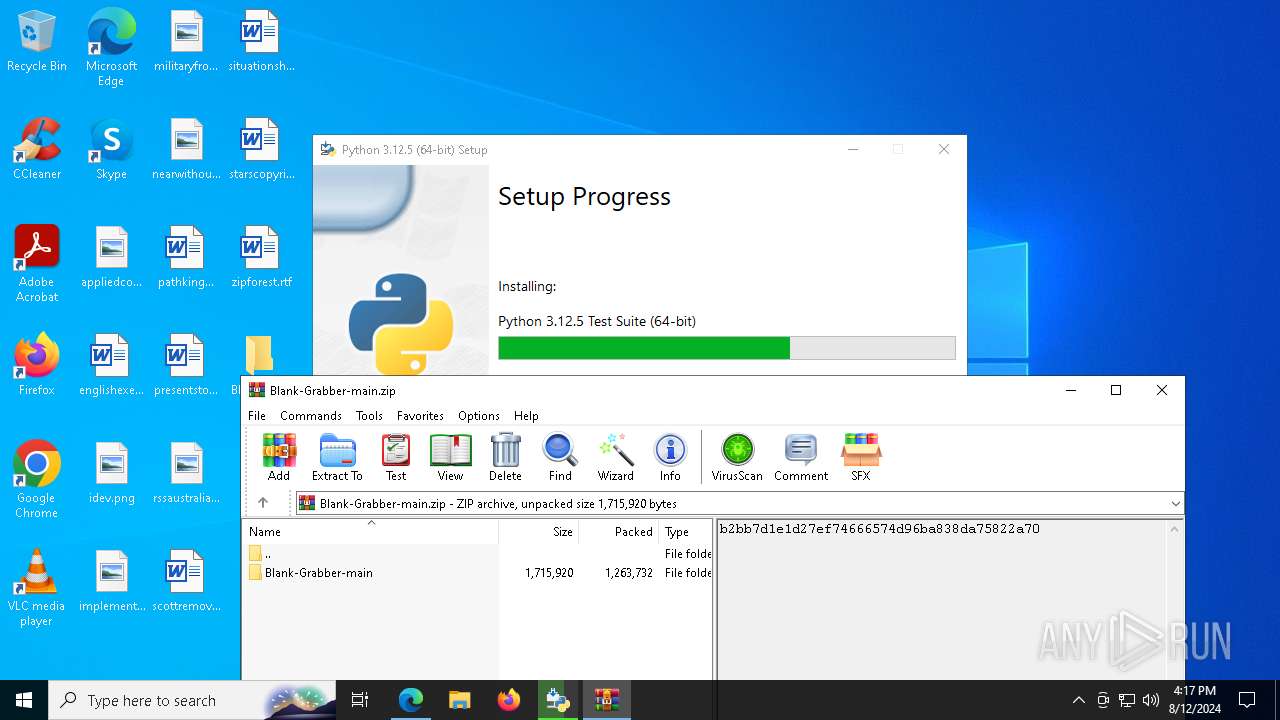This screenshot has width=1280, height=720.
Task: Select Firefox desktop shortcut
Action: click(x=37, y=366)
